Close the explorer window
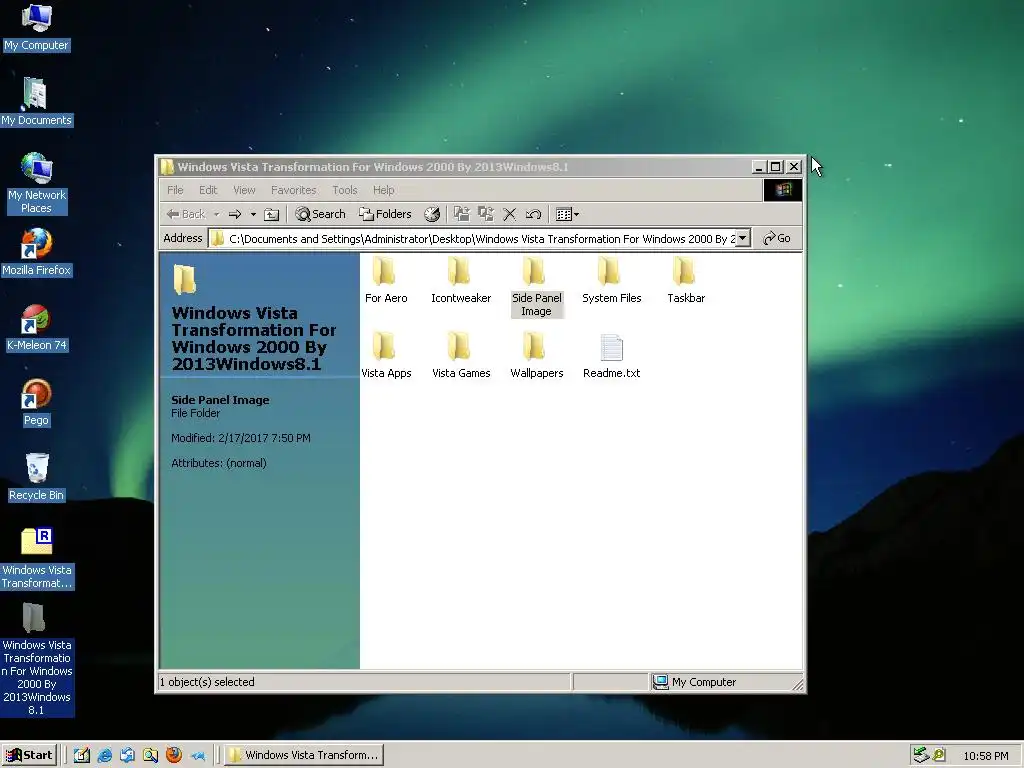The width and height of the screenshot is (1024, 768). [x=793, y=167]
